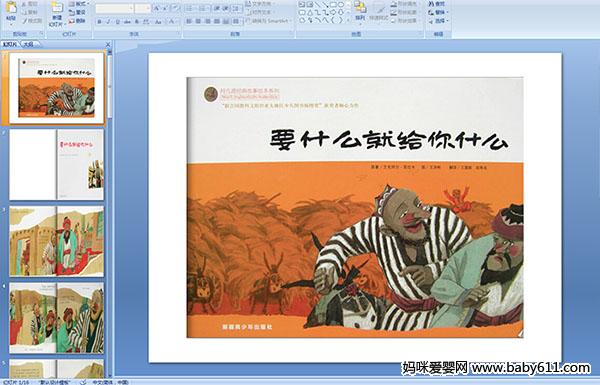Screen dimensions: 600x385
Task: Toggle Underline formatting
Action: [x=118, y=22]
